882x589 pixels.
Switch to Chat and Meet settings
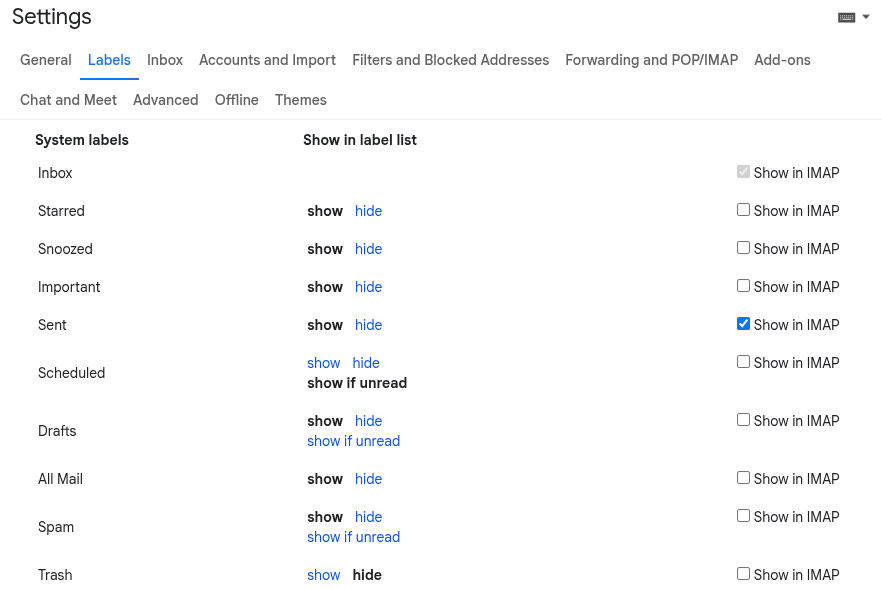click(68, 100)
